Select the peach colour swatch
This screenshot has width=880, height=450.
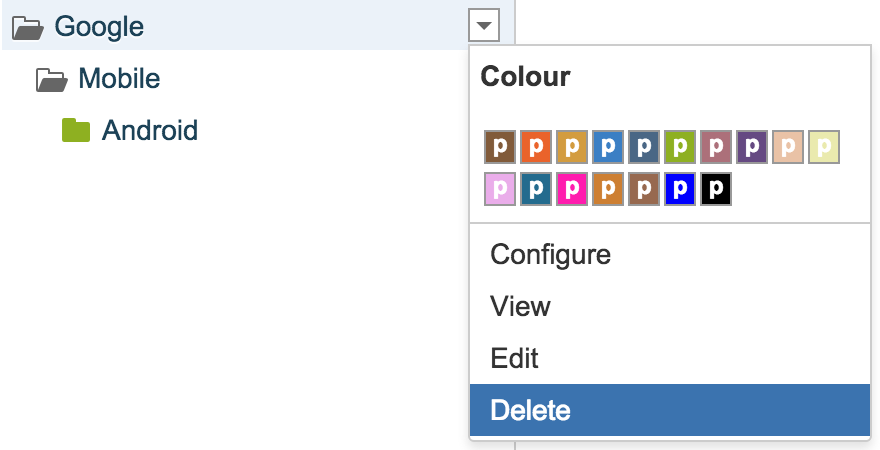click(788, 147)
